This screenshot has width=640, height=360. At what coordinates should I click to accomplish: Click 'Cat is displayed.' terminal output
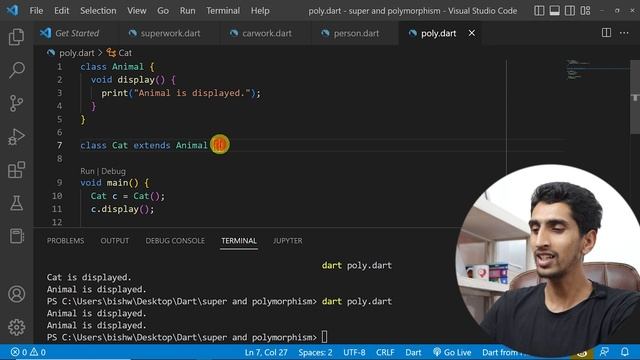(89, 277)
